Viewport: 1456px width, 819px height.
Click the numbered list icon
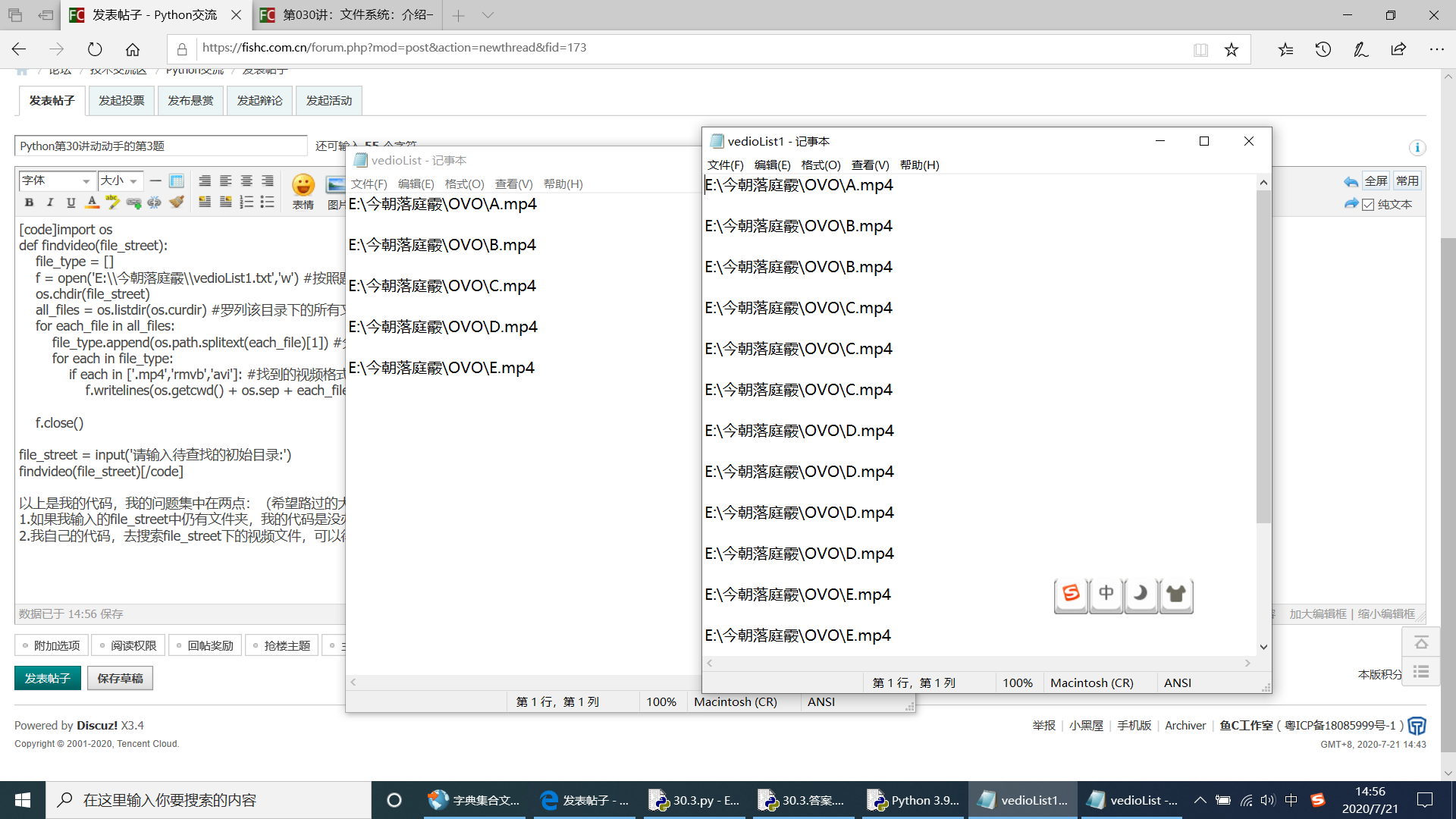click(246, 202)
